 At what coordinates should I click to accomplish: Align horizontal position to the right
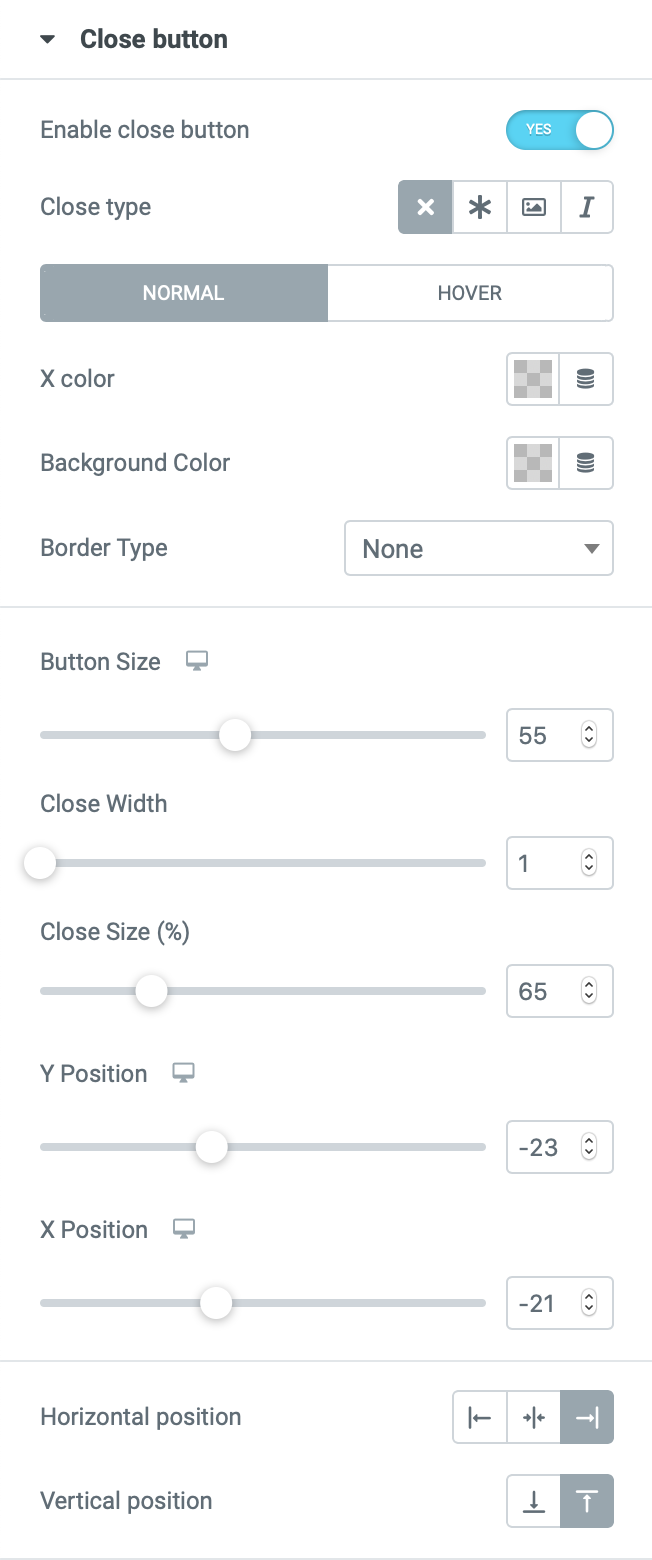[587, 1417]
